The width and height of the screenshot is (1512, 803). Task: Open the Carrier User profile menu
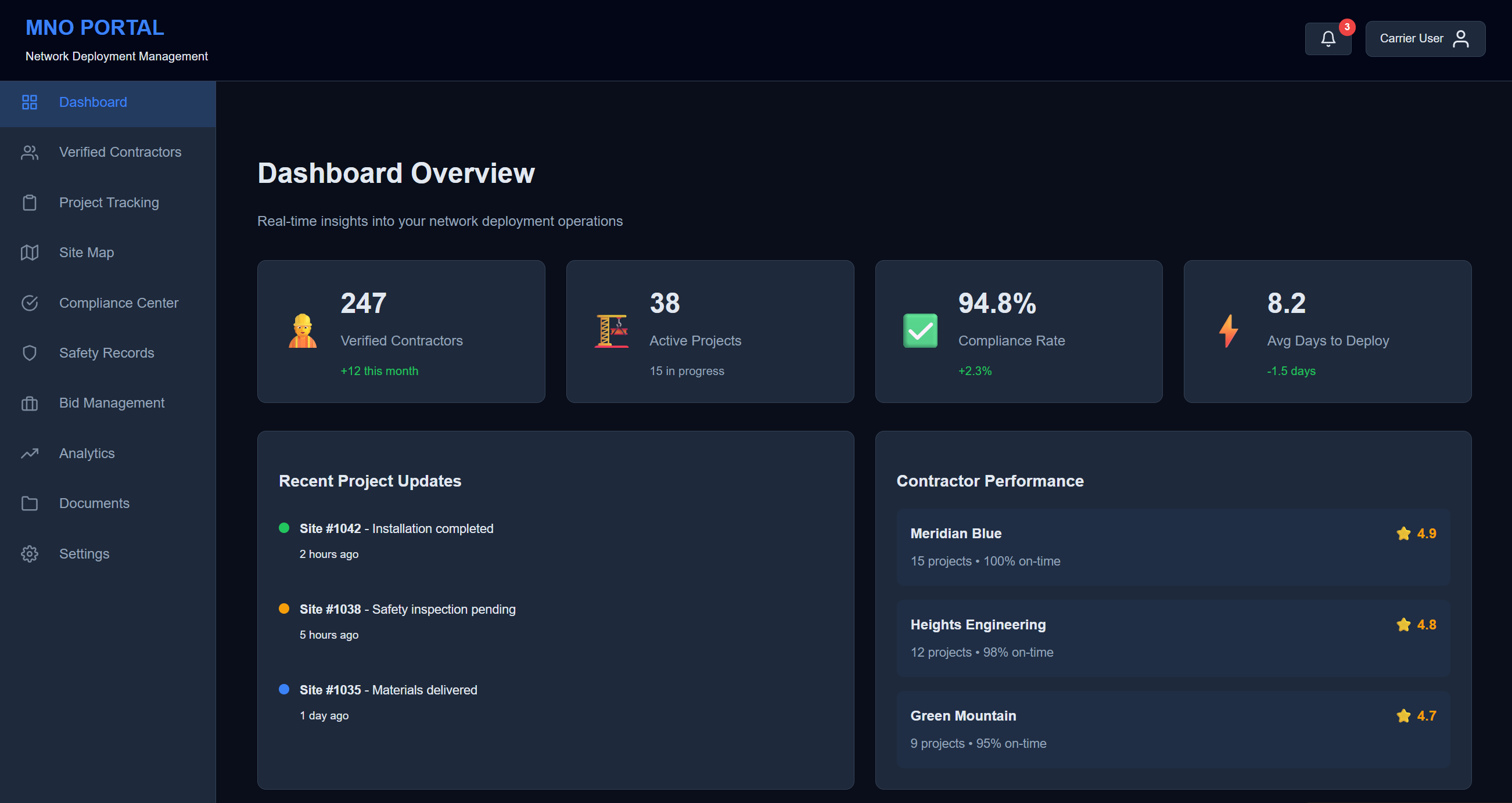click(x=1425, y=38)
